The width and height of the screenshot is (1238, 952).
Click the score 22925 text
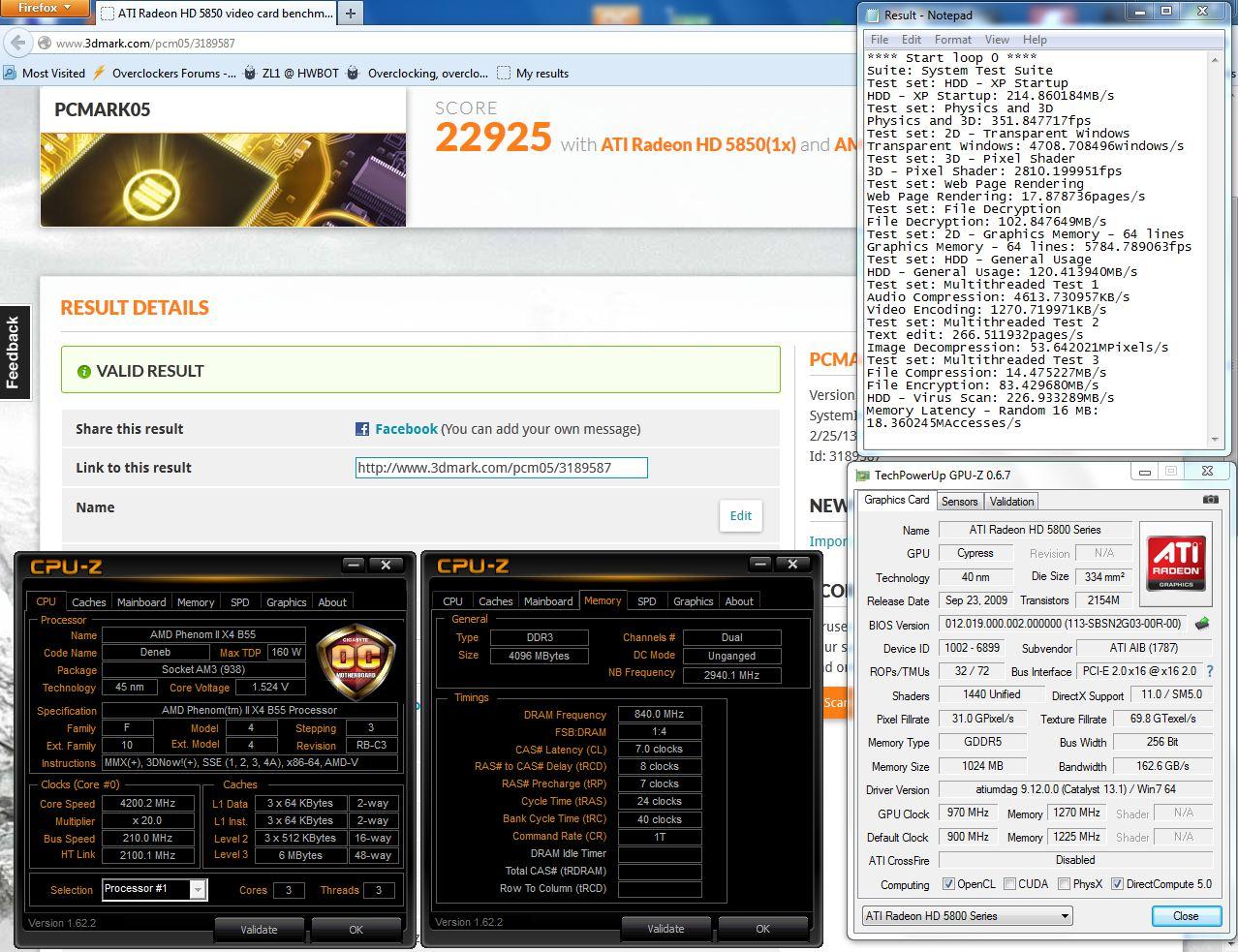(493, 137)
